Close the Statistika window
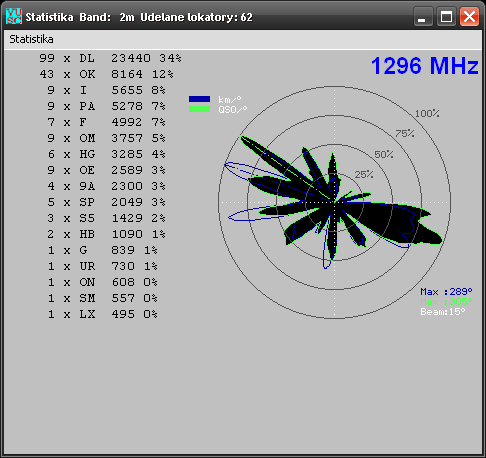 pos(469,16)
